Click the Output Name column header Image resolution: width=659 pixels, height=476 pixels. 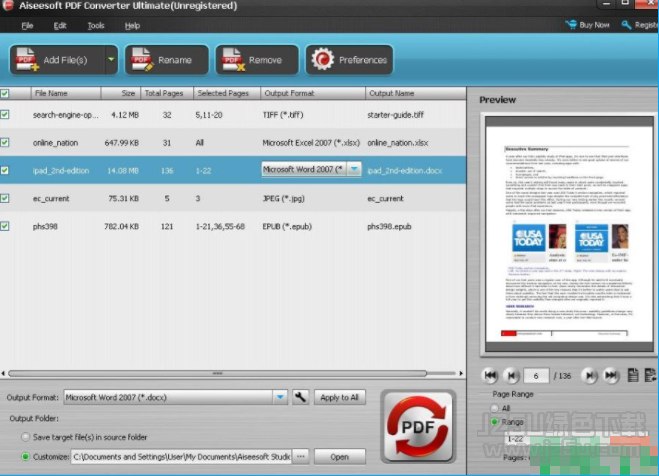pyautogui.click(x=415, y=93)
